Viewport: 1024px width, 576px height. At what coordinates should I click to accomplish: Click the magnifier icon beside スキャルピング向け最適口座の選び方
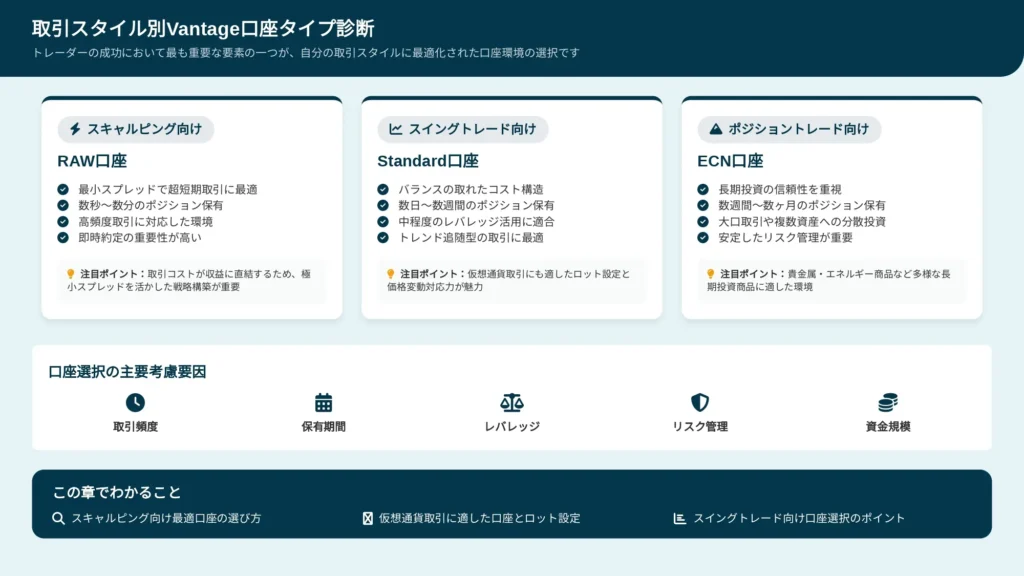point(58,519)
